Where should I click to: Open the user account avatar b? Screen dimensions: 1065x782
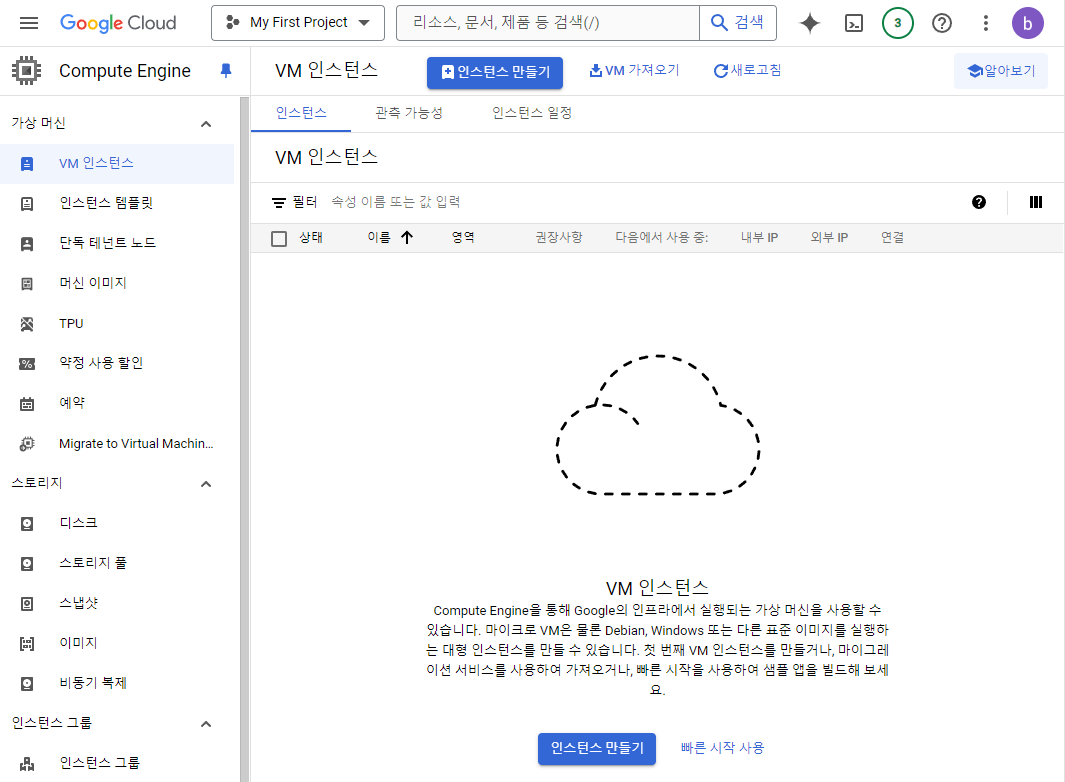coord(1028,23)
